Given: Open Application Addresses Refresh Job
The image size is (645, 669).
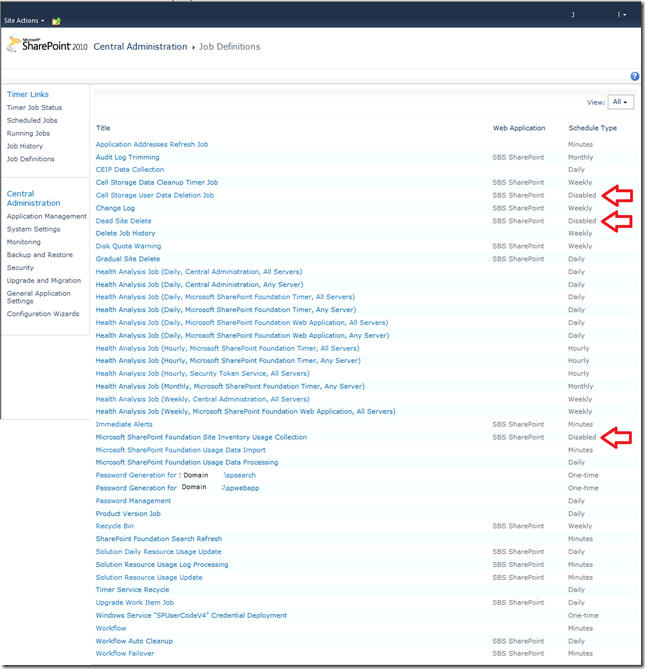Looking at the screenshot, I should click(x=152, y=144).
